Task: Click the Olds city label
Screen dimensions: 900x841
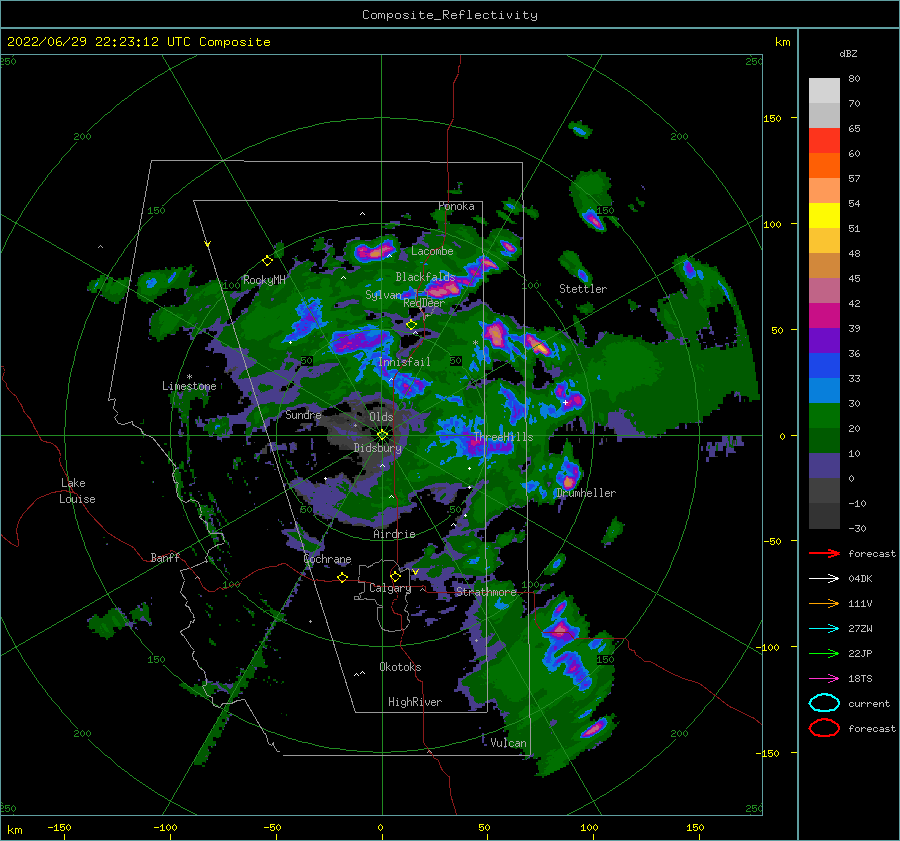Action: coord(381,417)
